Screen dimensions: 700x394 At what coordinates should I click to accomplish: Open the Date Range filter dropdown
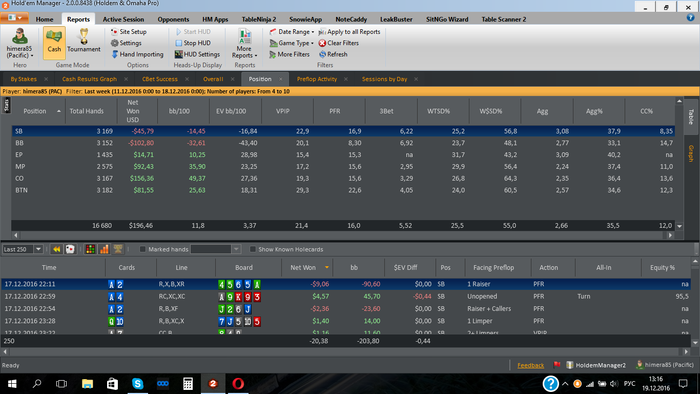pos(292,32)
